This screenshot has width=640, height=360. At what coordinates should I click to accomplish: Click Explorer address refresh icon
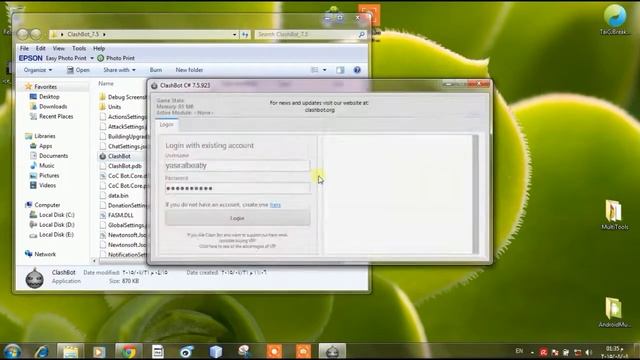coord(245,35)
